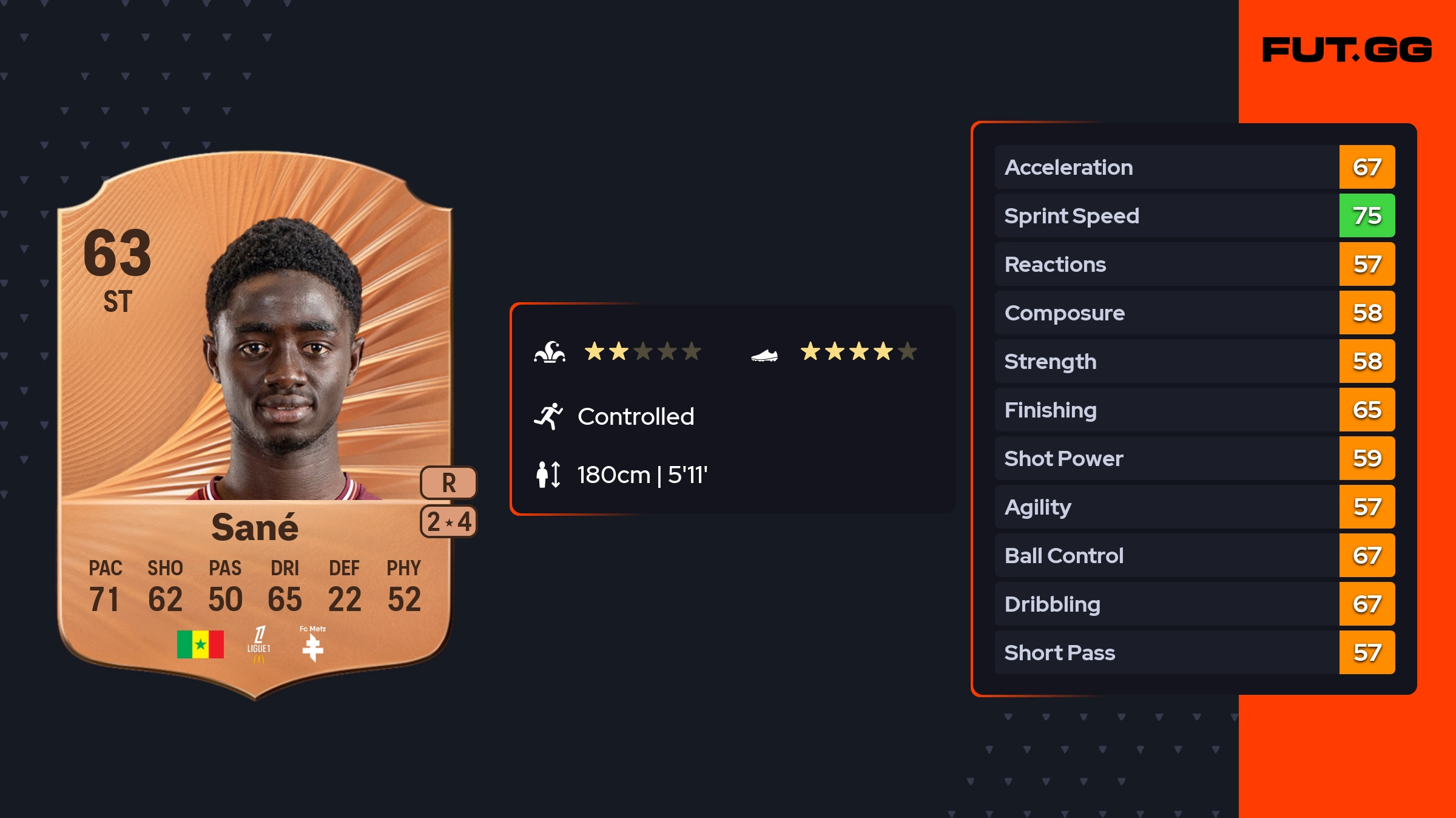Click the green 75 rating box
1456x818 pixels.
coord(1367,216)
